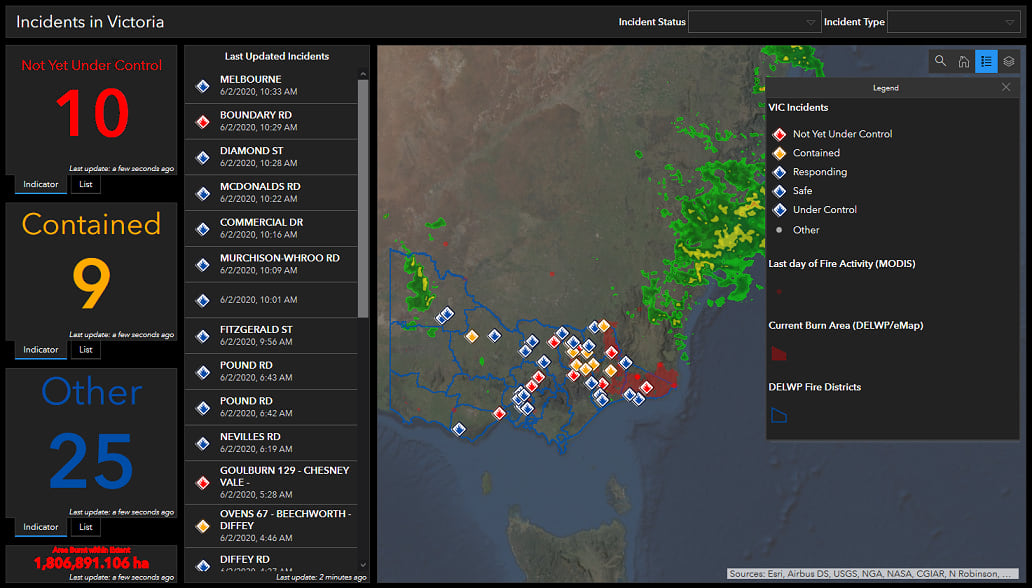Click the Other grey dot legend symbol

779,230
